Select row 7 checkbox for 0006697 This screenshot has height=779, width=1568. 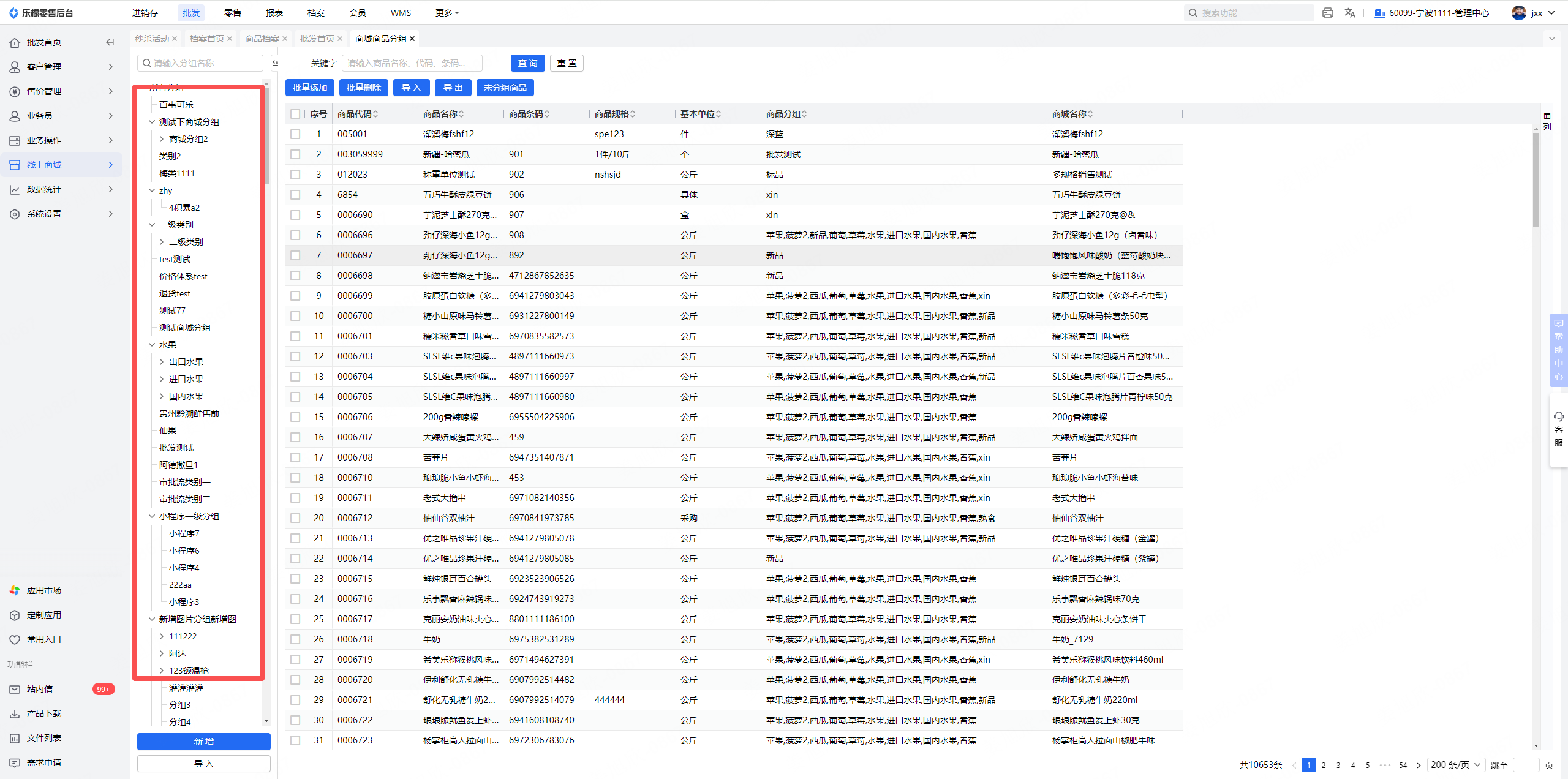click(x=295, y=255)
